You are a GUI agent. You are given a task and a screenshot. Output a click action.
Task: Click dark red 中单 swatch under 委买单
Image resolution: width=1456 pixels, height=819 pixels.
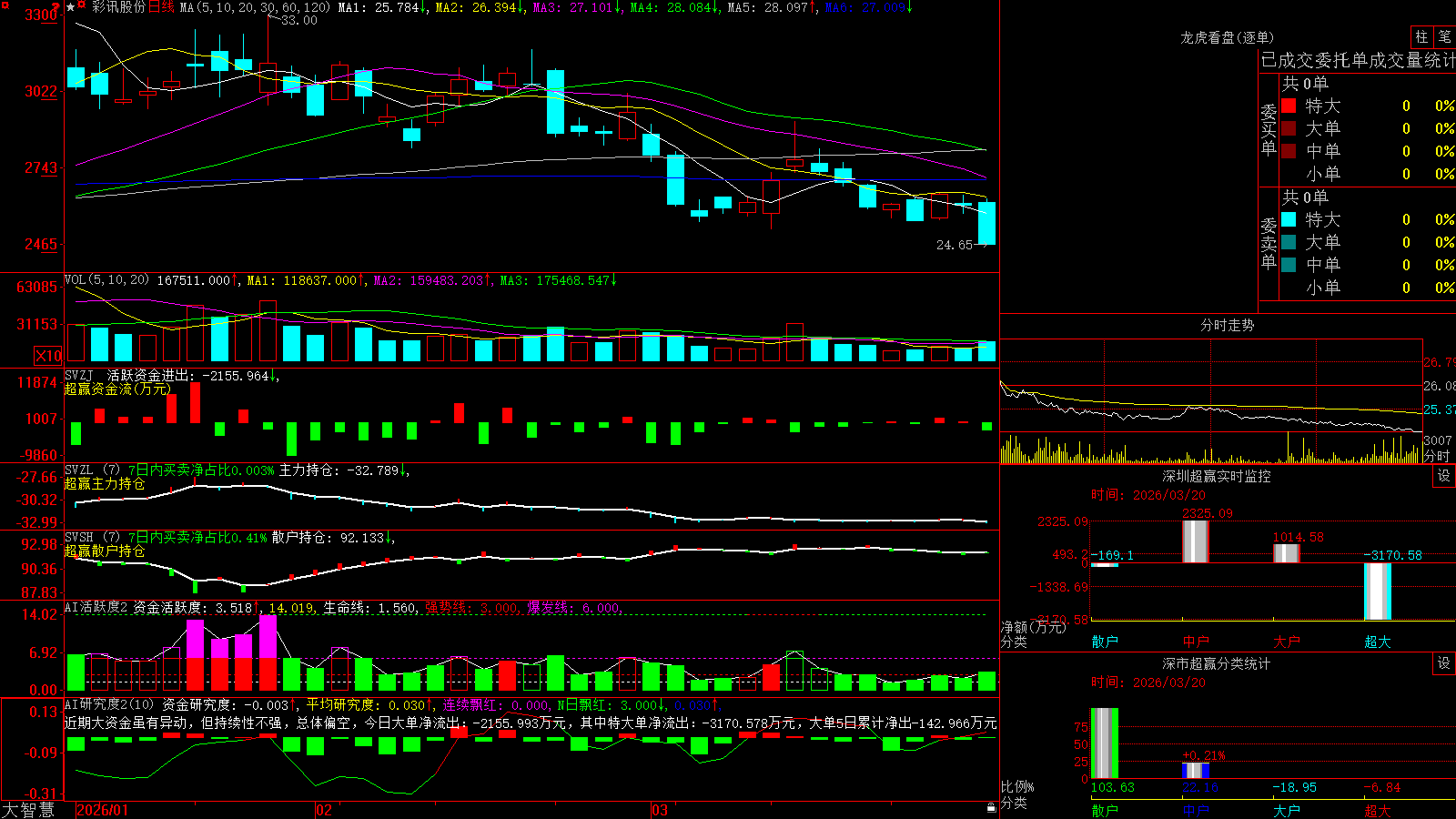coord(1289,151)
